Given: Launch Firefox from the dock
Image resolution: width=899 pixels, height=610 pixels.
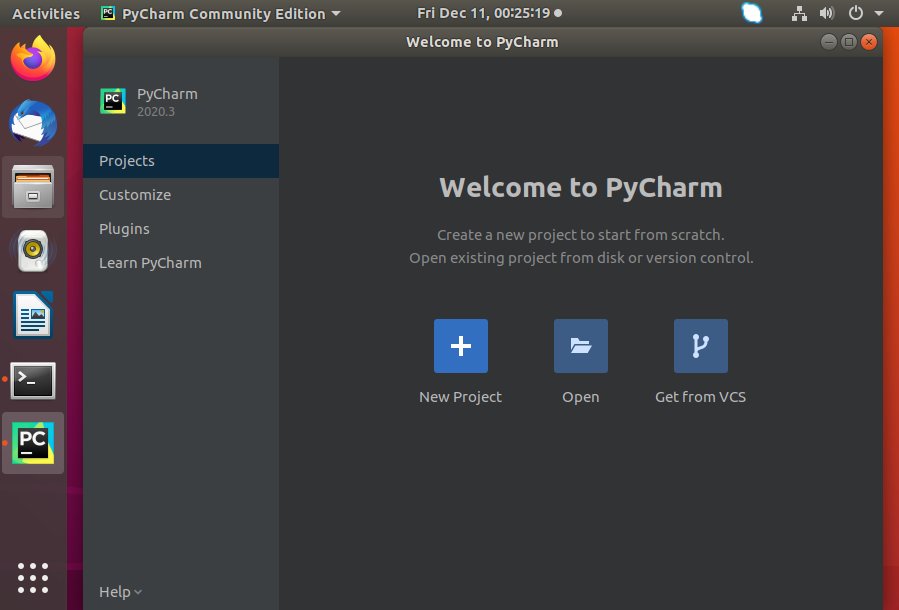Looking at the screenshot, I should (33, 58).
